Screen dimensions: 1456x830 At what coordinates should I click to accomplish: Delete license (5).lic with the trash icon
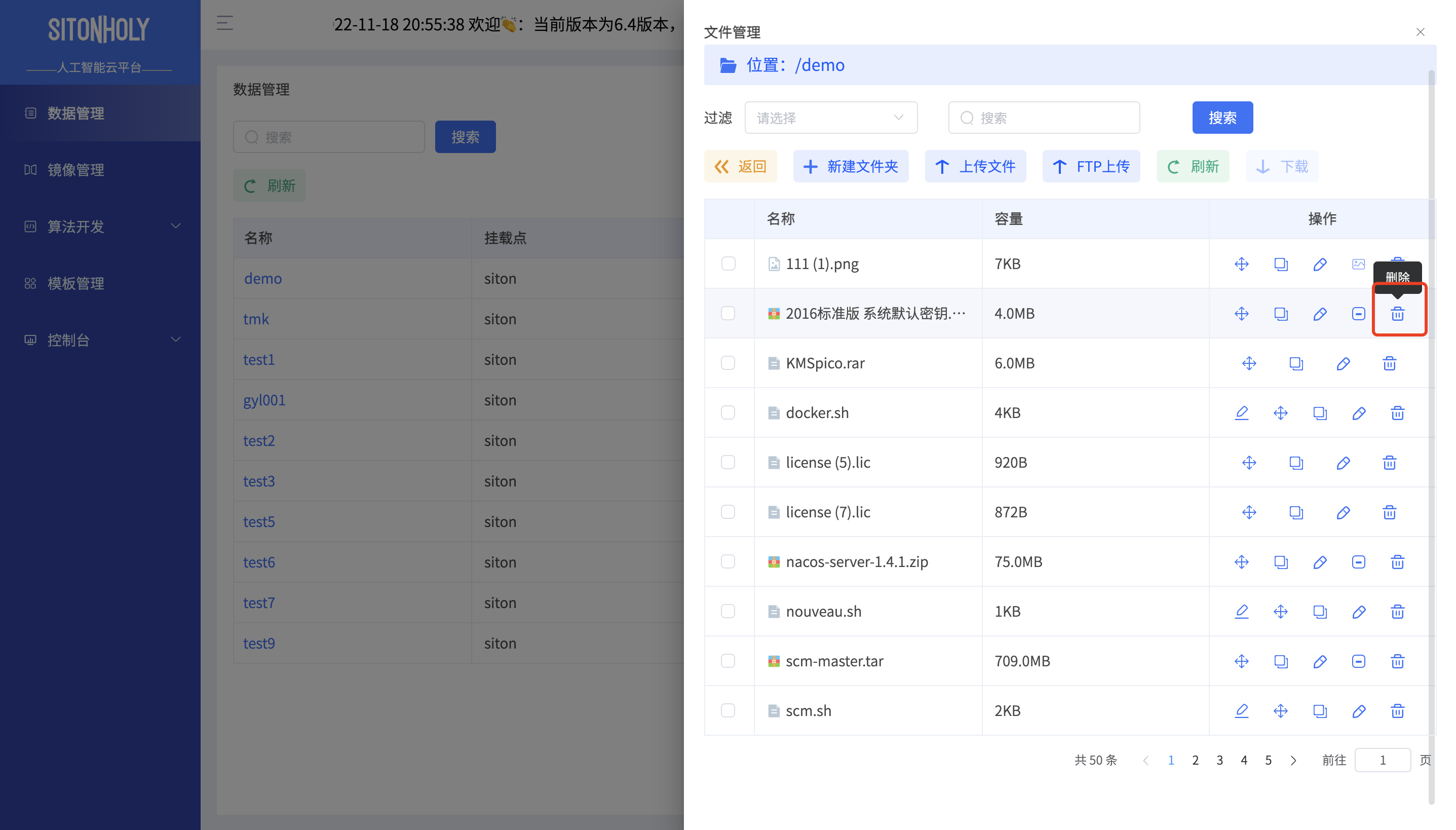1389,462
